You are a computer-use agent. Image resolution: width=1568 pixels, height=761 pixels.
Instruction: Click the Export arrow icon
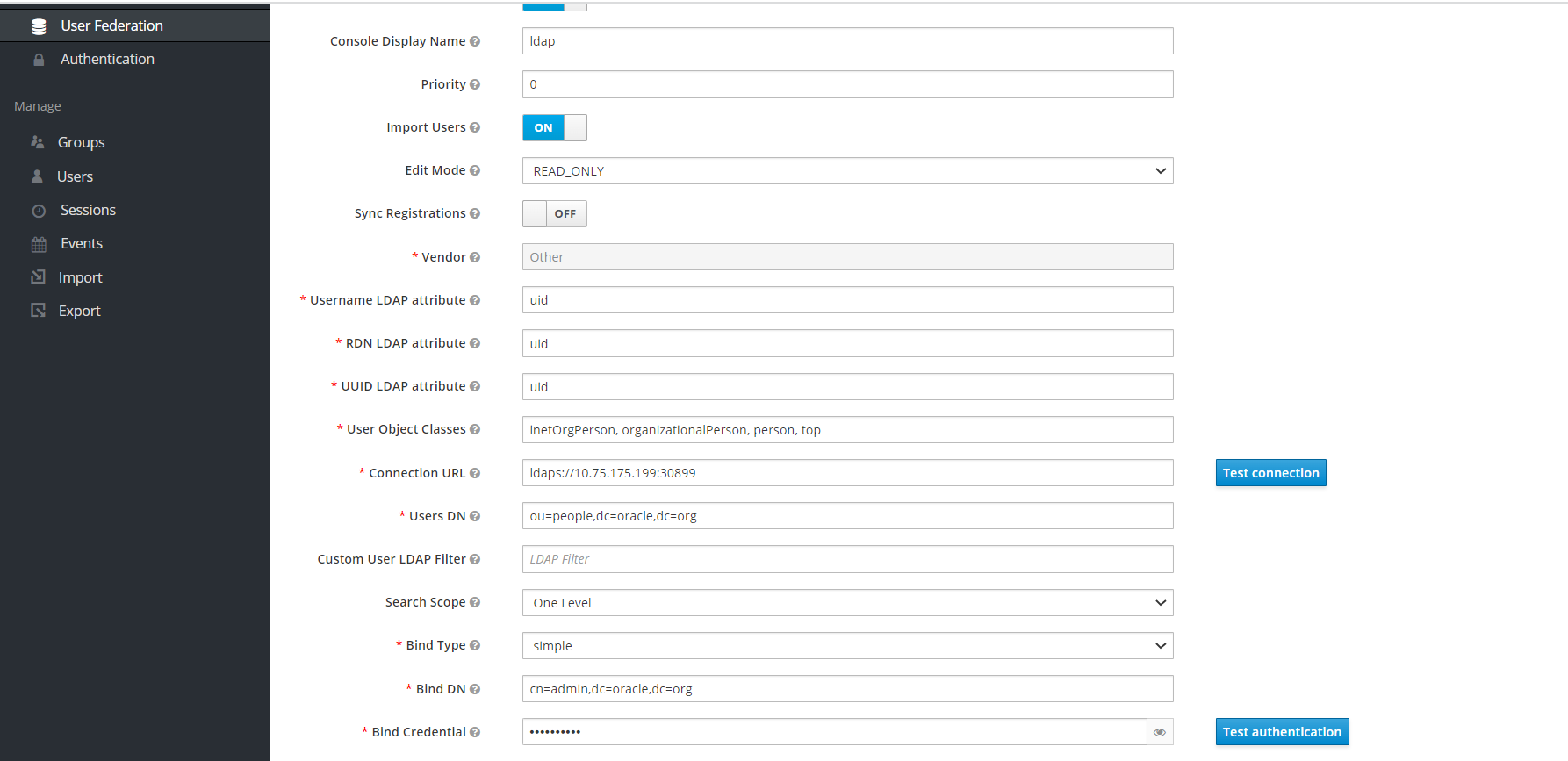[x=38, y=311]
